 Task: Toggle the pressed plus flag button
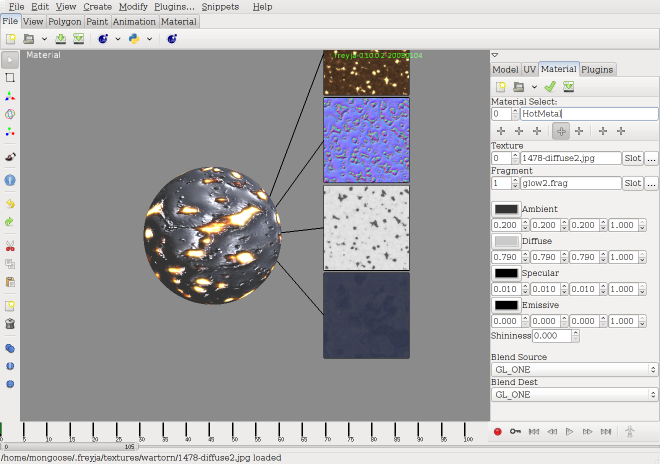tap(561, 131)
